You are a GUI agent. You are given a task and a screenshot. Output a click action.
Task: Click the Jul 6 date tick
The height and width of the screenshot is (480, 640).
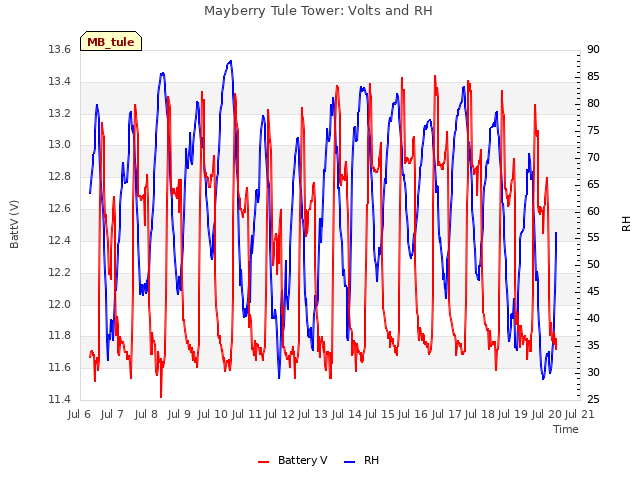tap(79, 415)
